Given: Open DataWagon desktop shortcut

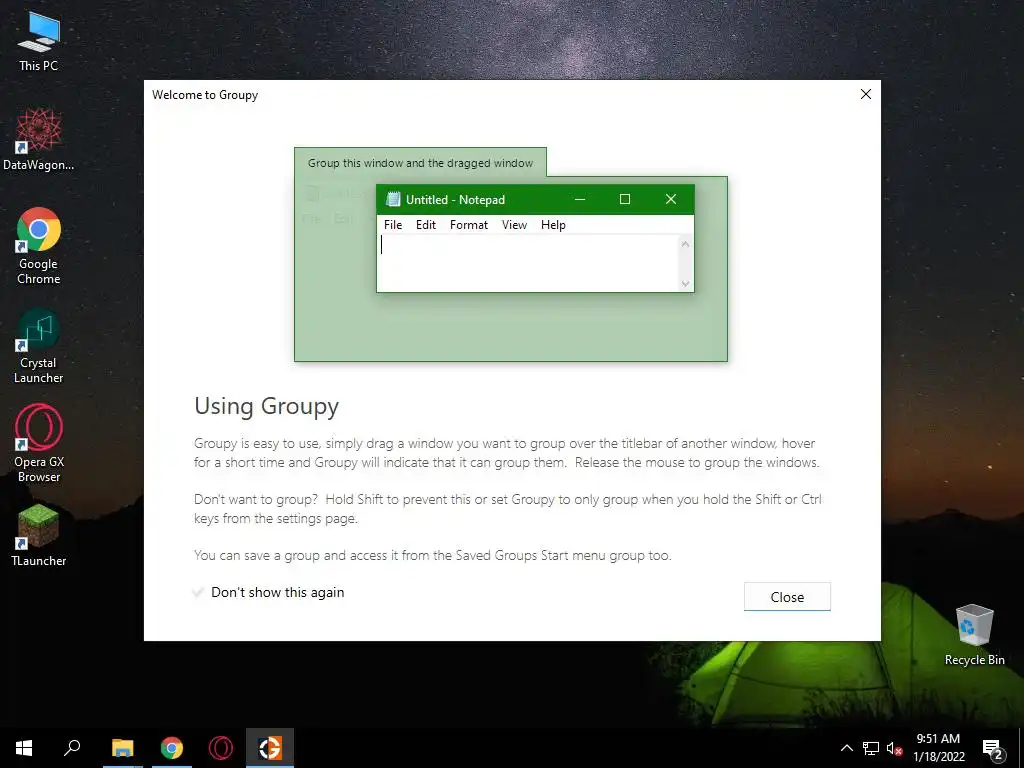Looking at the screenshot, I should pos(39,140).
